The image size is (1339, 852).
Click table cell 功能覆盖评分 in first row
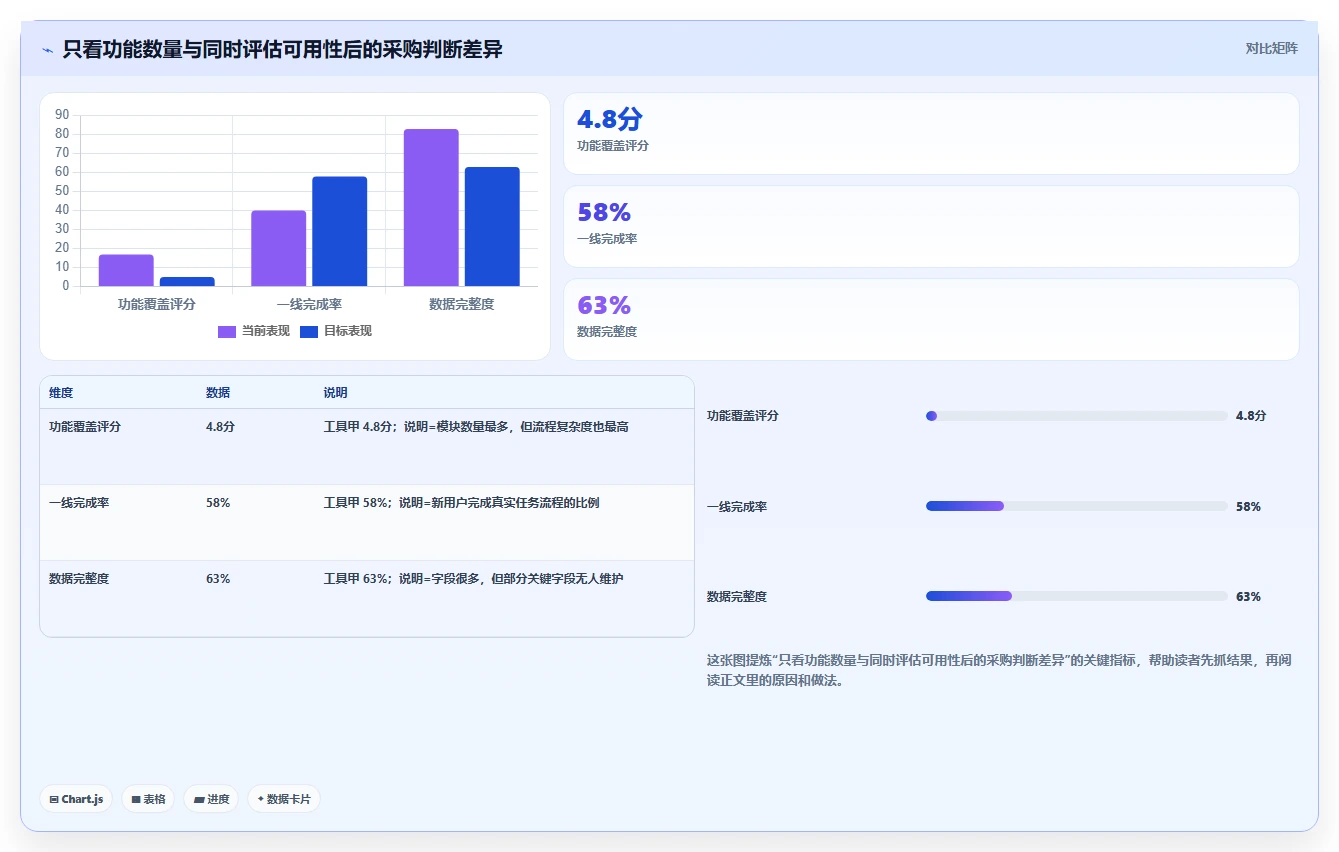[x=85, y=427]
